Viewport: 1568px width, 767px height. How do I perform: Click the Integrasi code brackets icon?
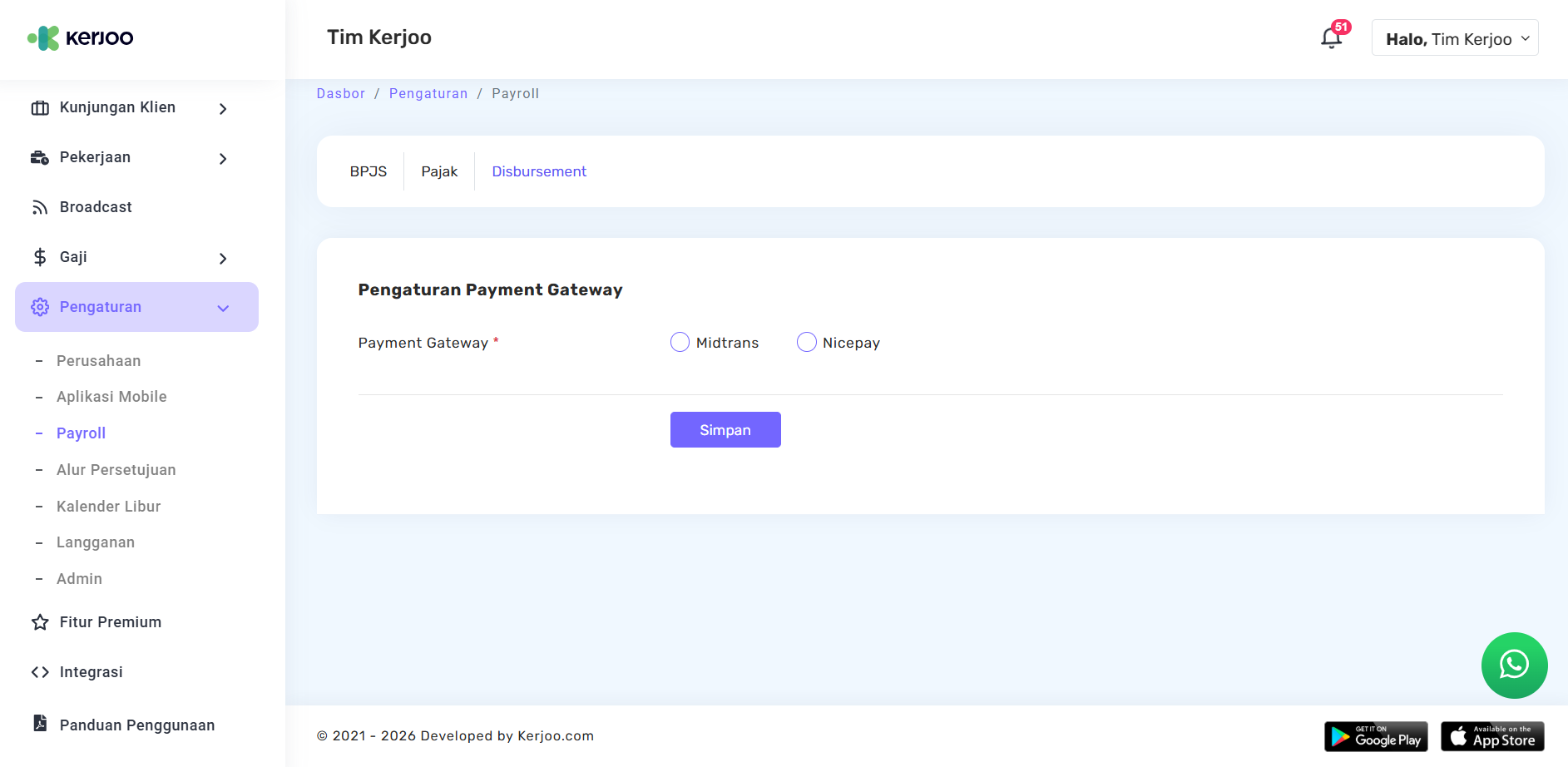click(x=40, y=672)
